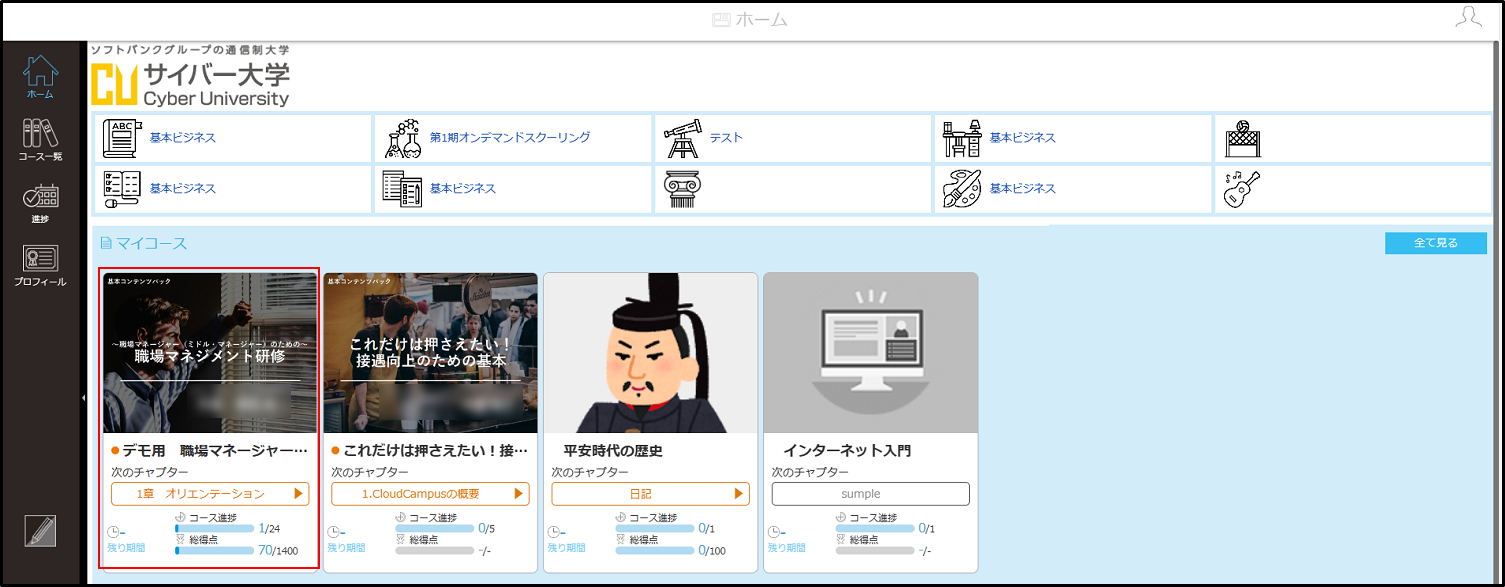This screenshot has width=1505, height=587.
Task: Click the page's vertical scrollbar on the right
Action: 1496,310
